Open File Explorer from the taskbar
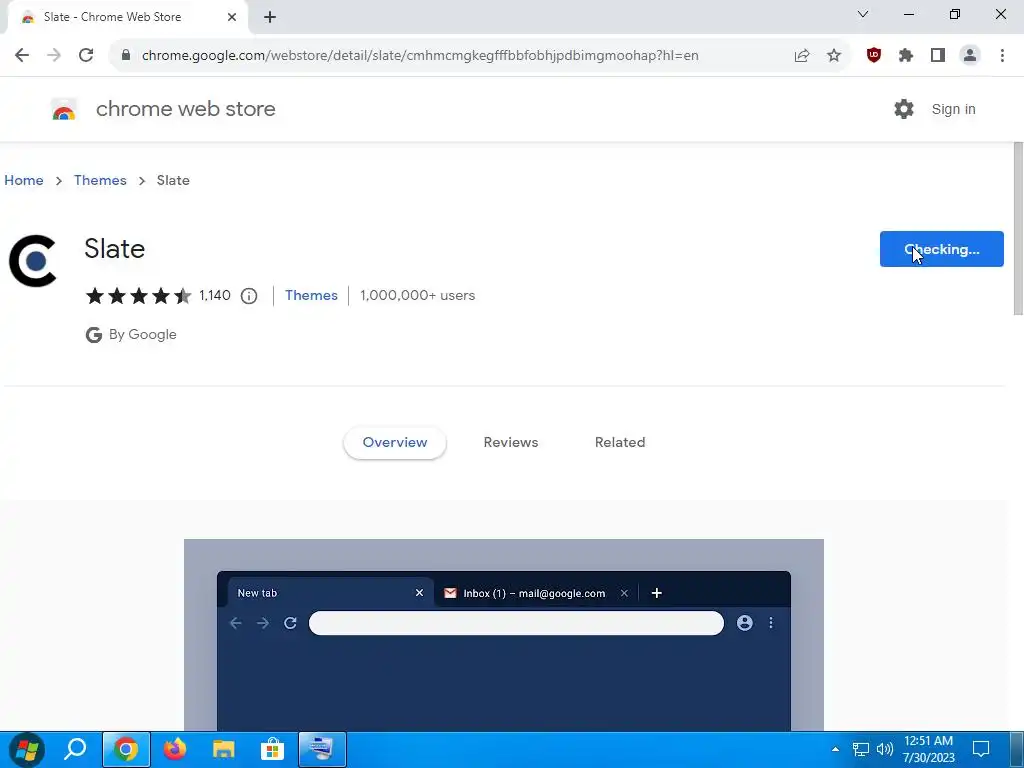Viewport: 1024px width, 768px height. click(x=223, y=749)
